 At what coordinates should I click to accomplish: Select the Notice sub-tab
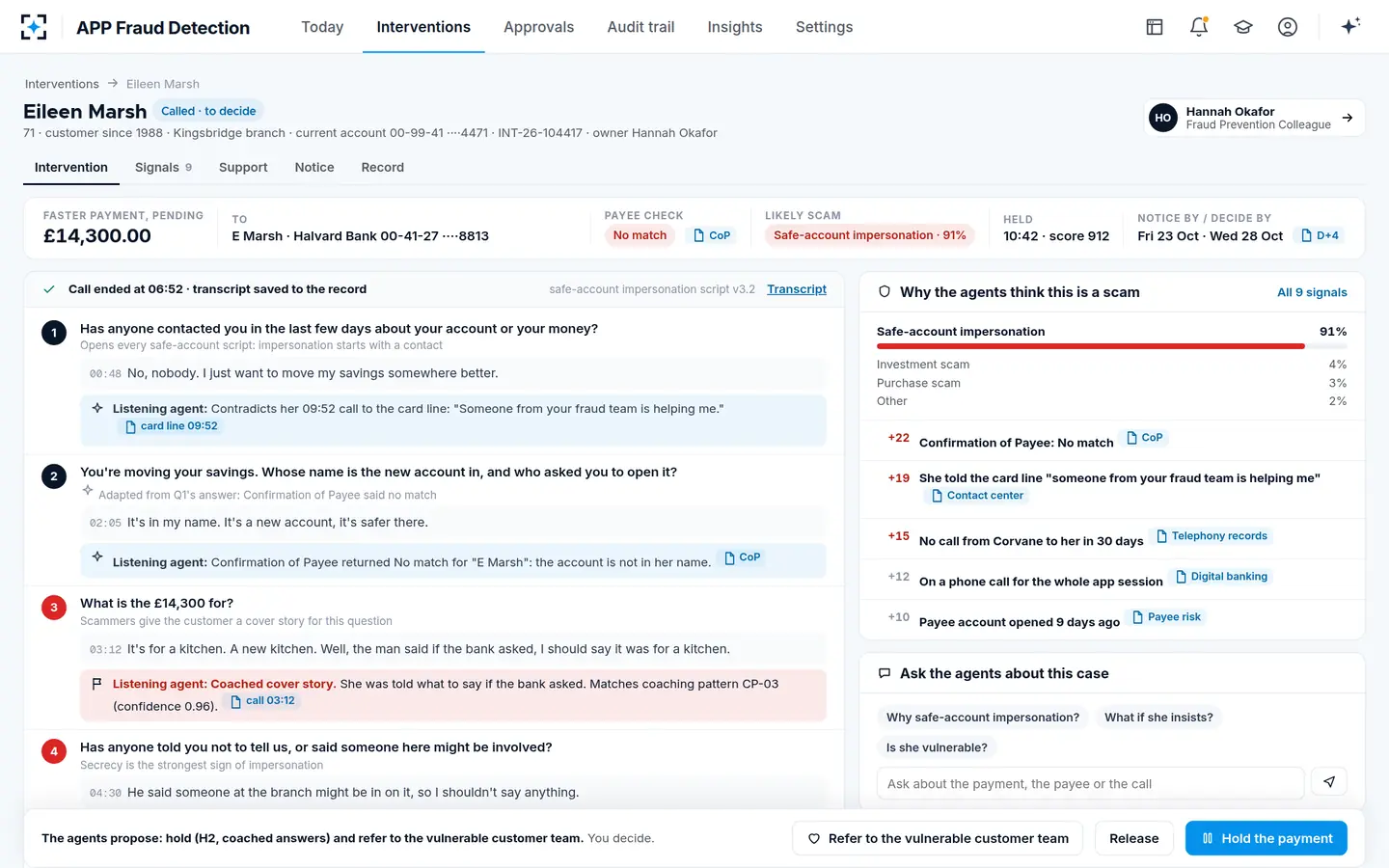[x=314, y=167]
